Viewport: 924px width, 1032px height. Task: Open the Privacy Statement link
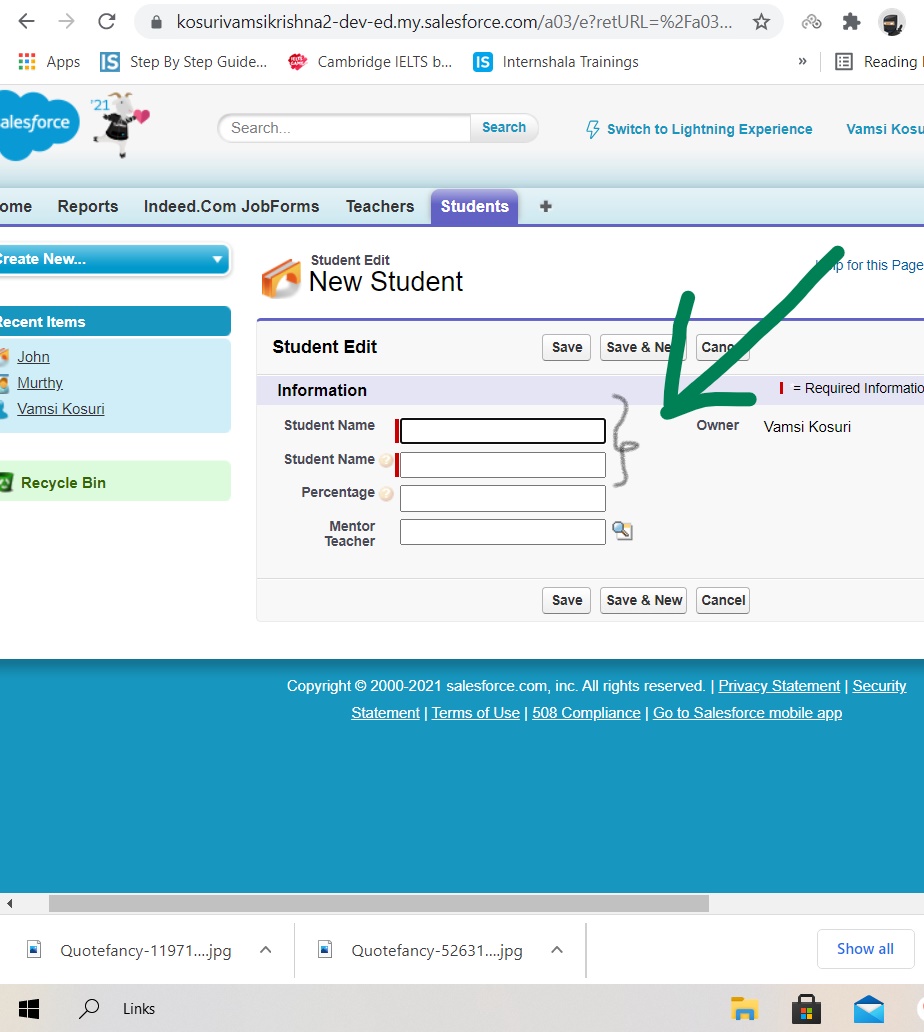click(x=779, y=686)
